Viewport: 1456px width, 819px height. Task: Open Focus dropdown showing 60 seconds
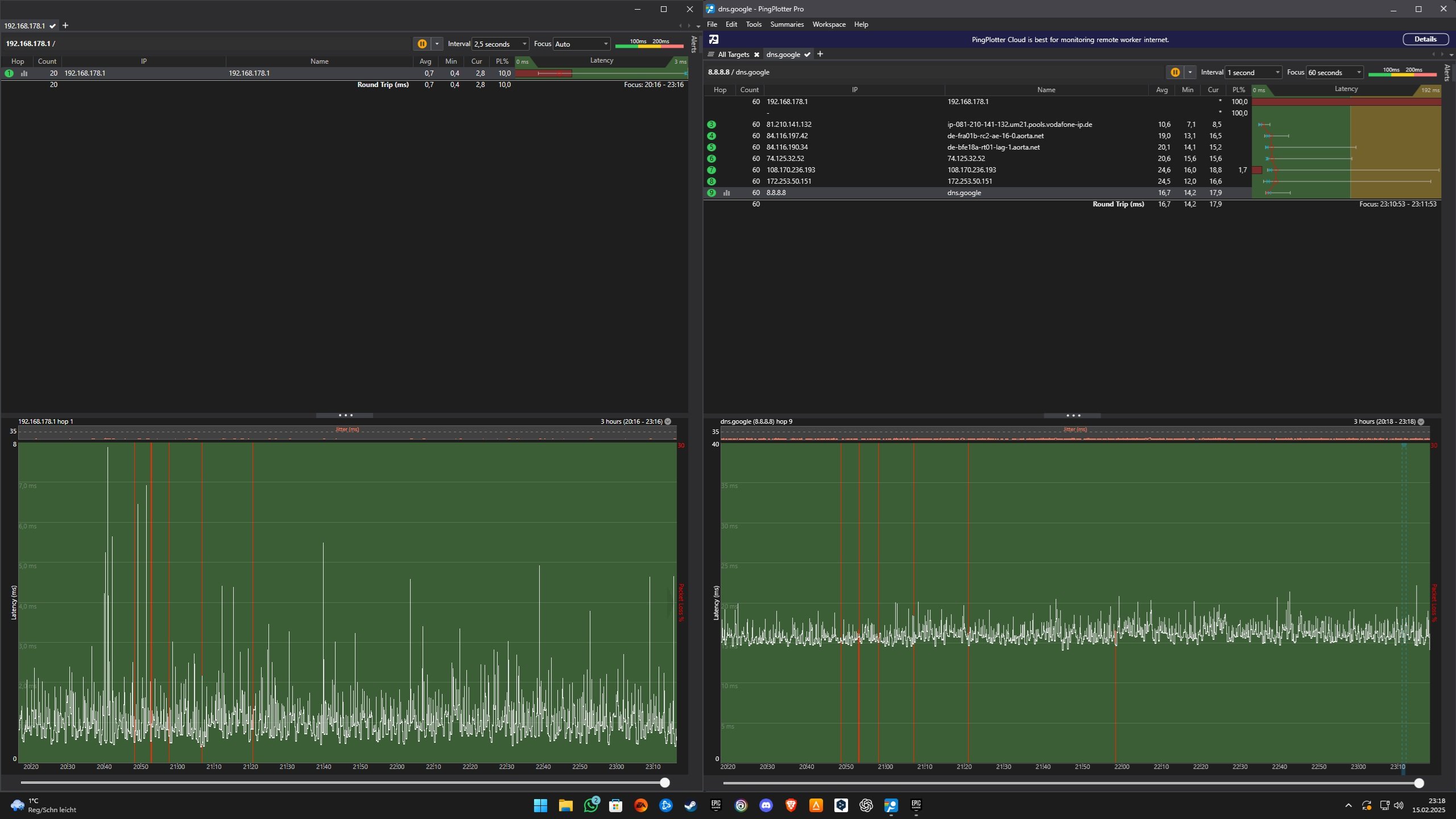(1334, 72)
